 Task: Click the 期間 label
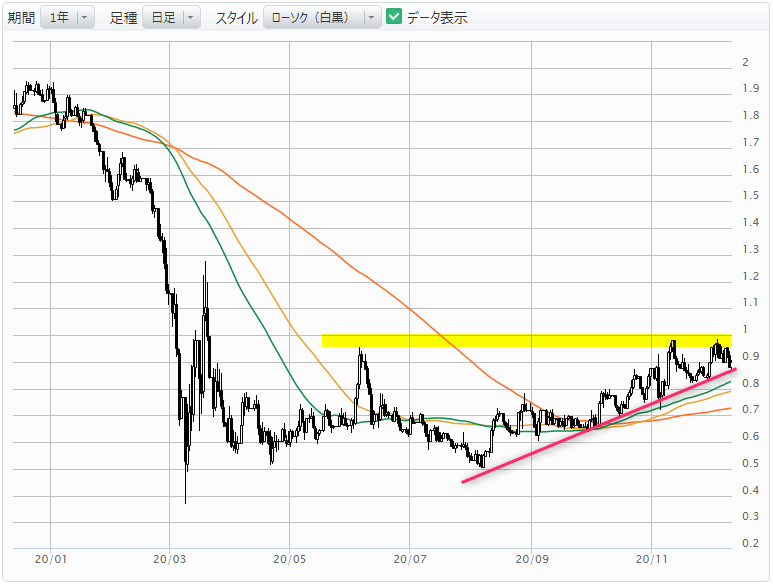click(x=21, y=18)
